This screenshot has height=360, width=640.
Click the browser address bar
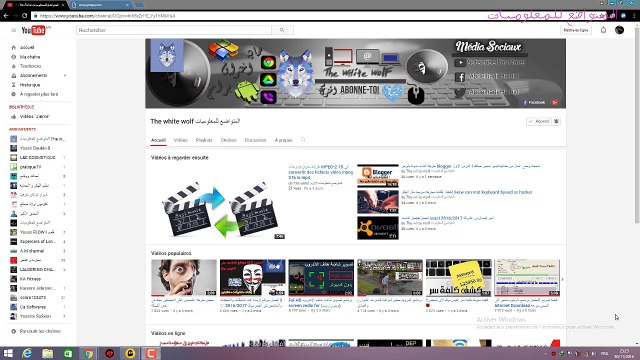tap(261, 16)
